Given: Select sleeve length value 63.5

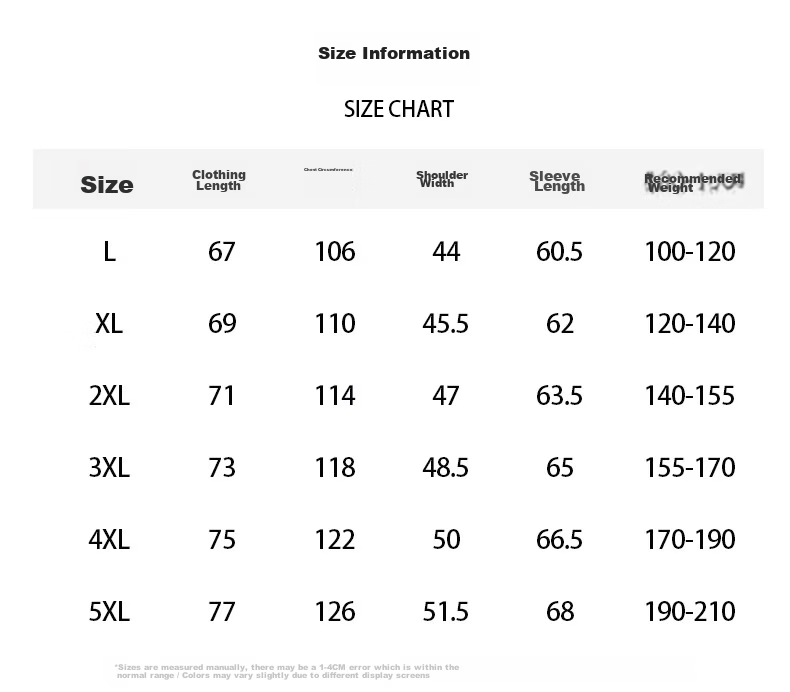Looking at the screenshot, I should (x=559, y=396).
